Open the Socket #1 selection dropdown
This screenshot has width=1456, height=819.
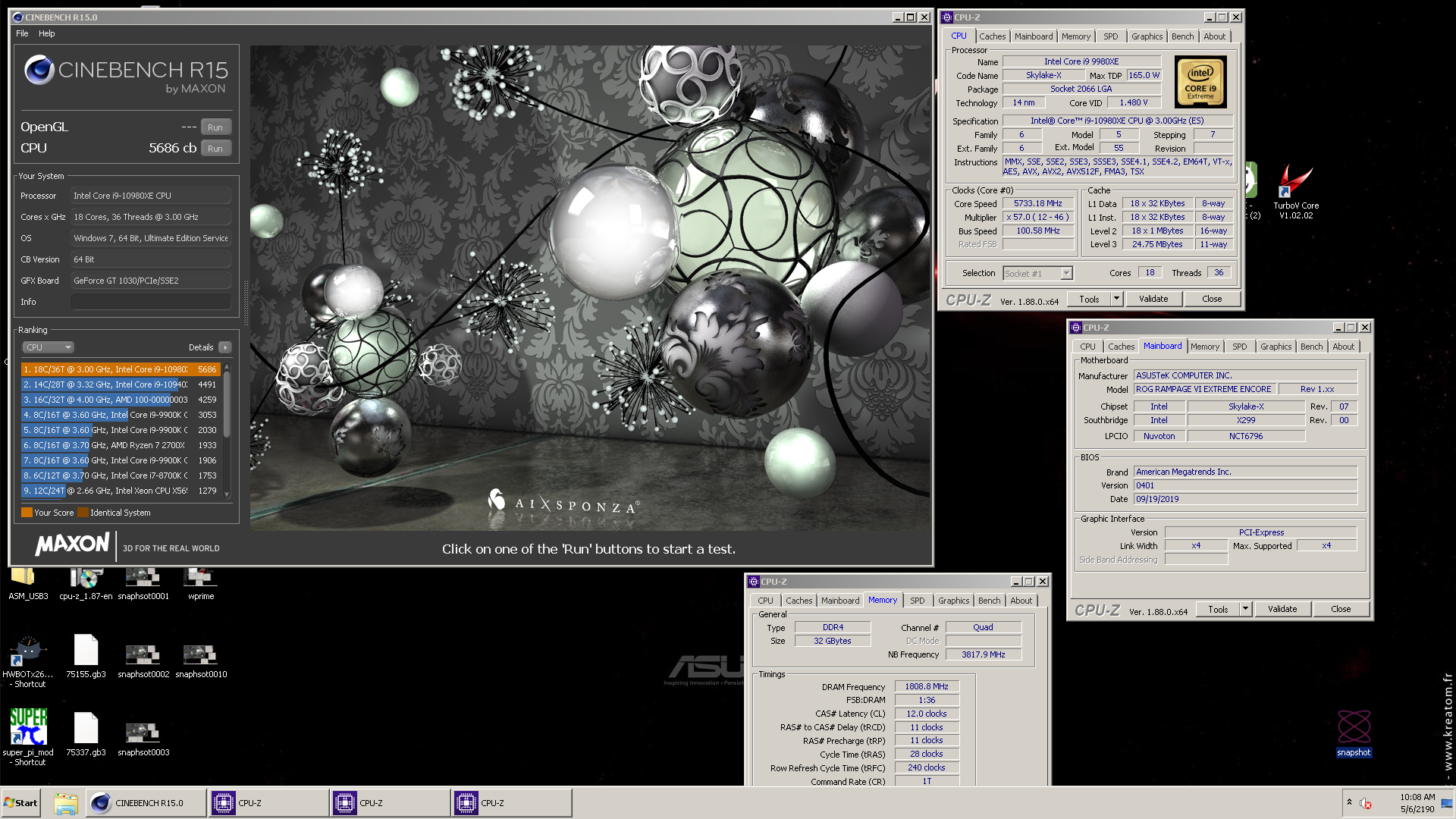[1037, 274]
